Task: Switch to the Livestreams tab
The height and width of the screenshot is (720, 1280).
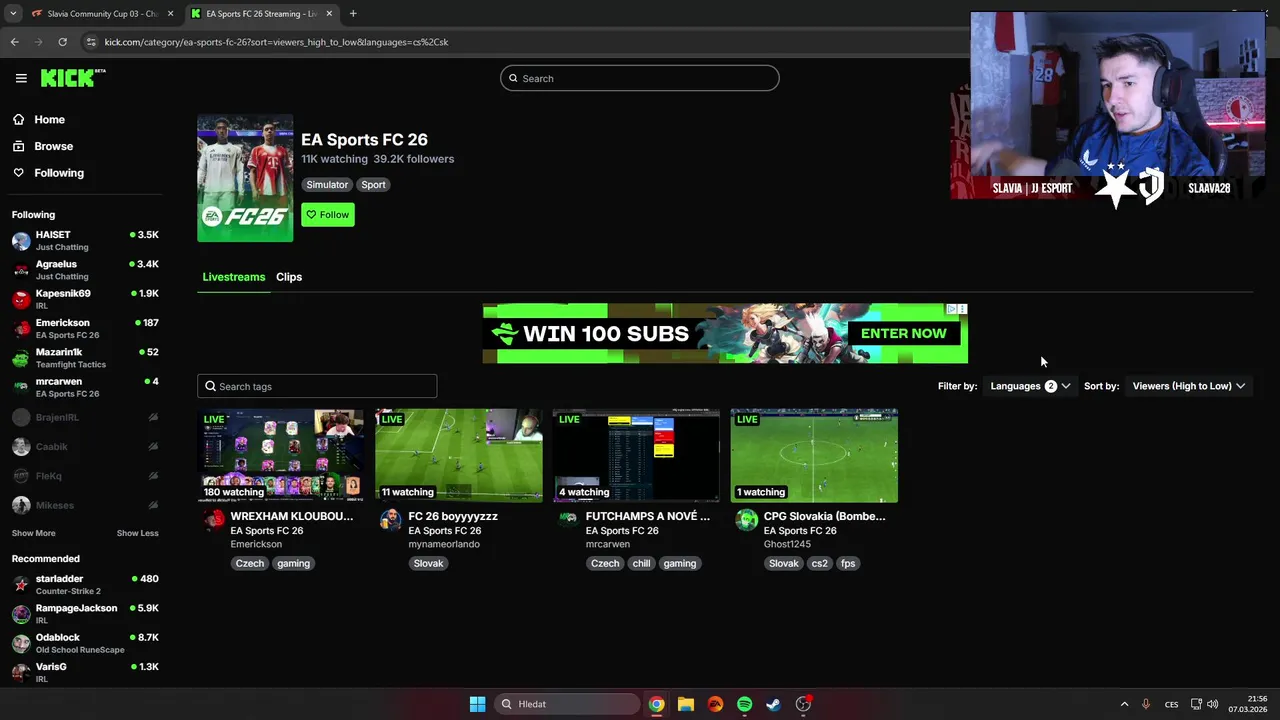Action: [234, 277]
